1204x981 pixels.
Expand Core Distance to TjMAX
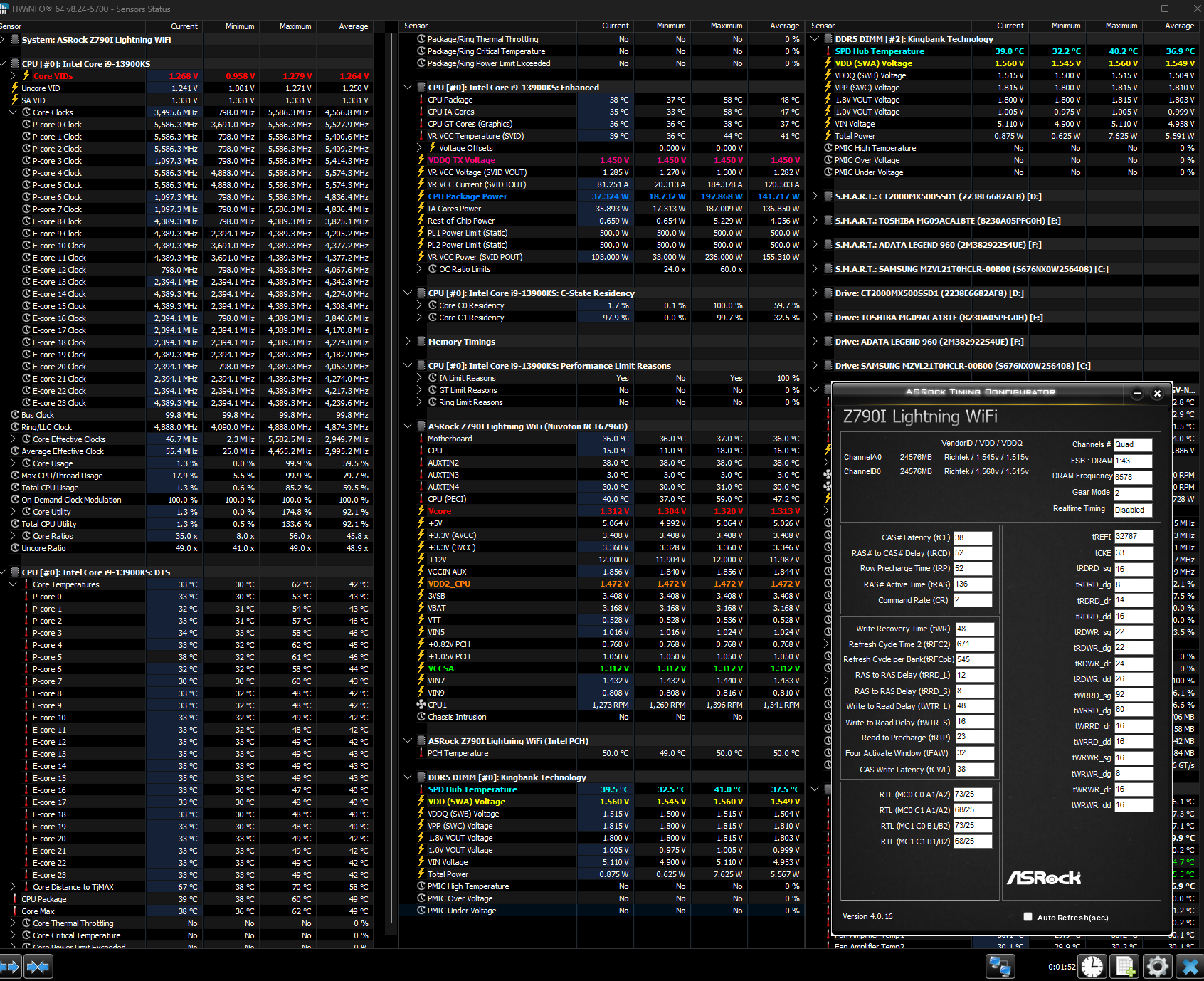13,887
